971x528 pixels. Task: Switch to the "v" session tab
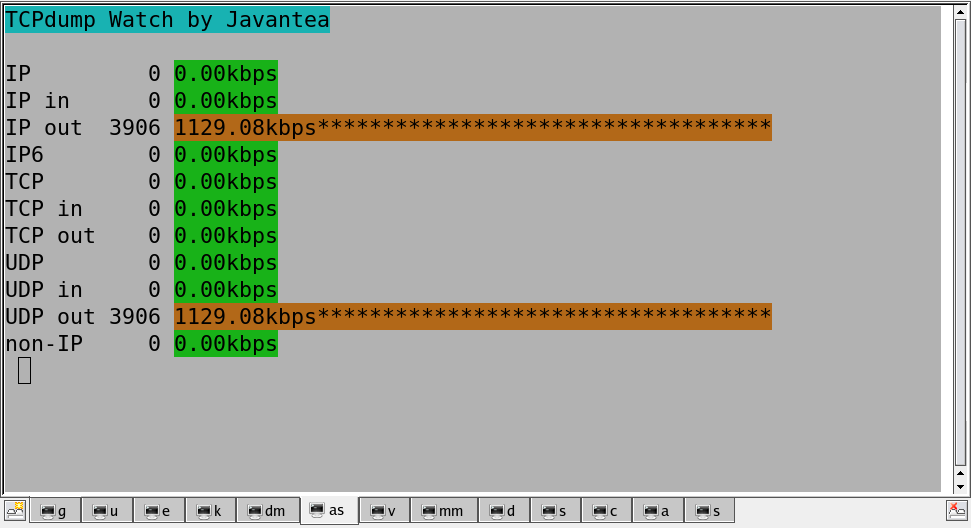pyautogui.click(x=384, y=511)
